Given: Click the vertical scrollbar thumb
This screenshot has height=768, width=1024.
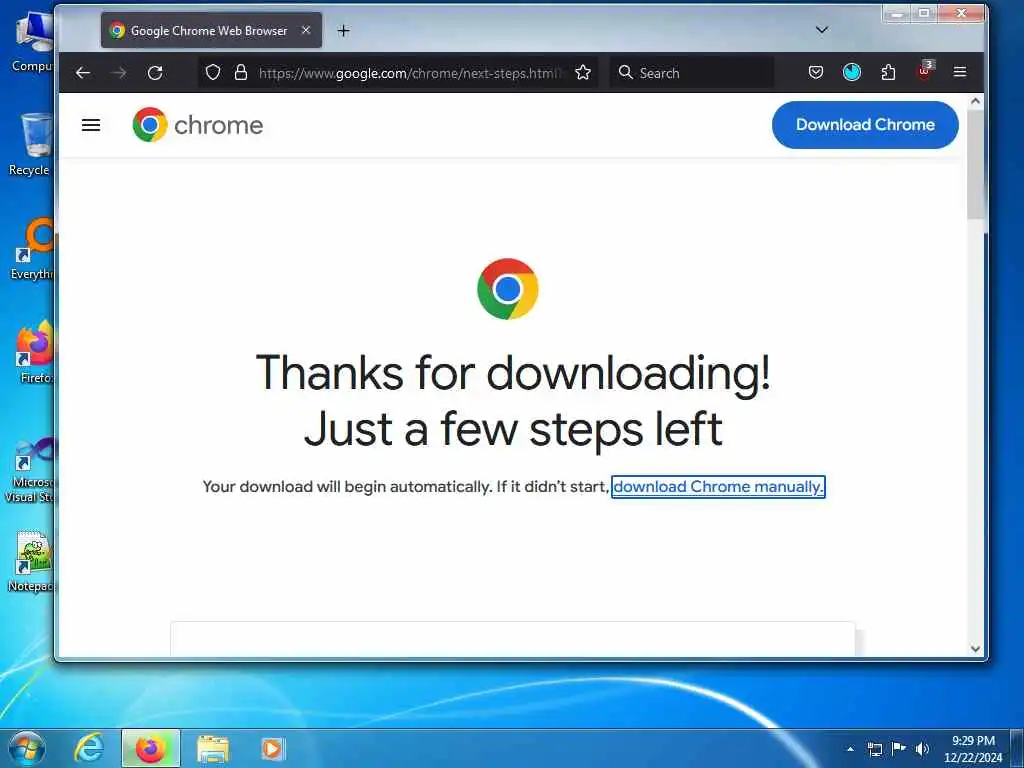Looking at the screenshot, I should click(975, 165).
